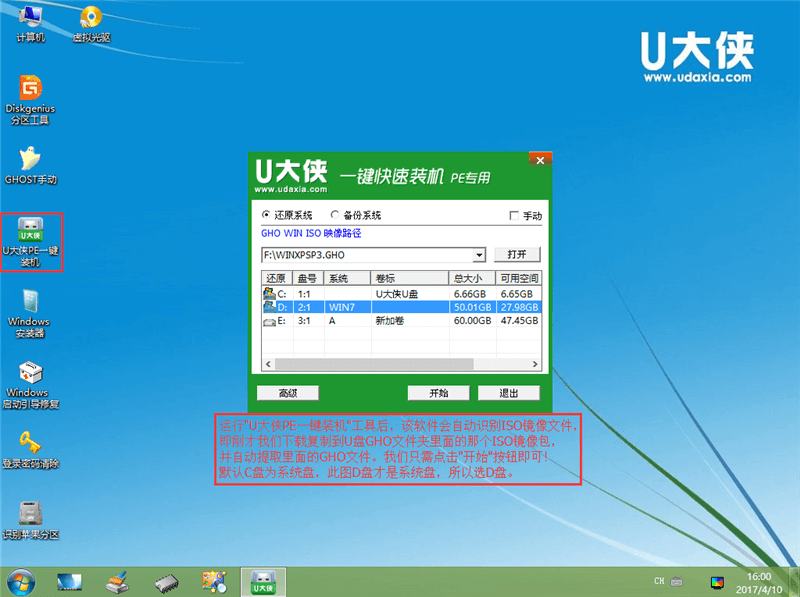Click the 高级 button
Screen dimensions: 800x597
[x=288, y=393]
